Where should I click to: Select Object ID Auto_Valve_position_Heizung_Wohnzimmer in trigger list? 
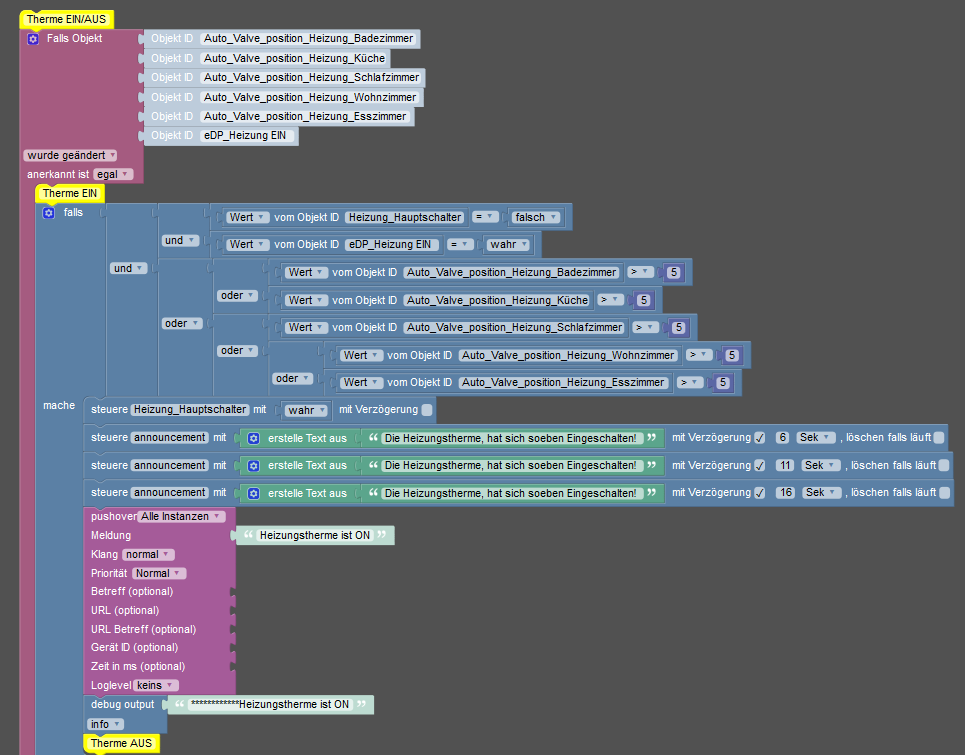[x=310, y=97]
